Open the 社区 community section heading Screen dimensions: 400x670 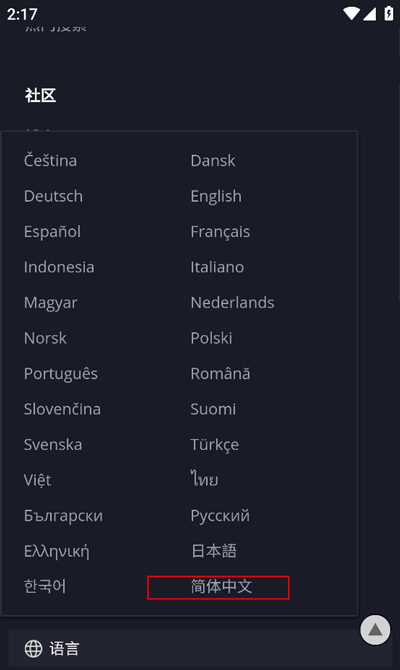pos(40,95)
